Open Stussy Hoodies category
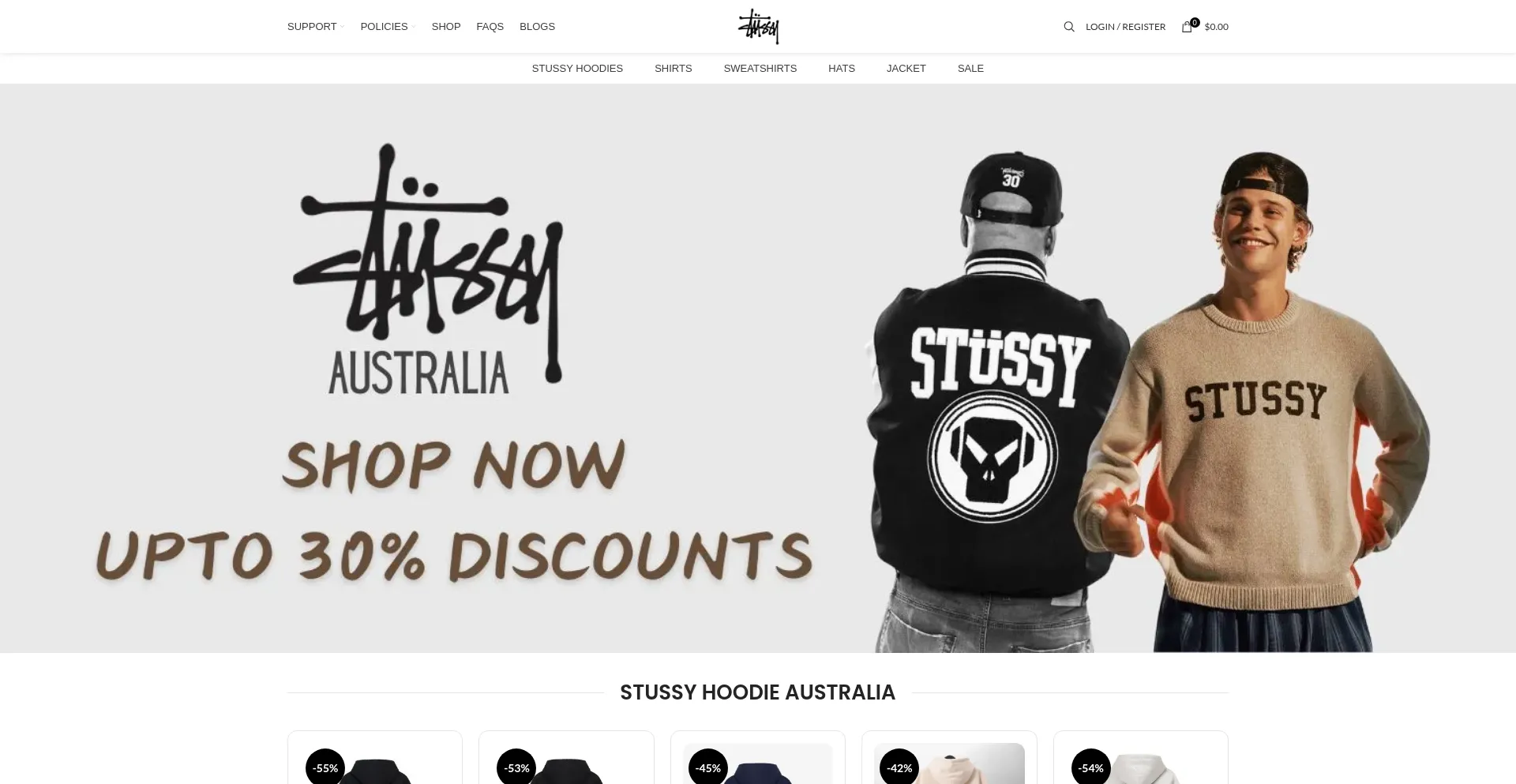Screen dimensions: 1516x784 click(x=577, y=69)
